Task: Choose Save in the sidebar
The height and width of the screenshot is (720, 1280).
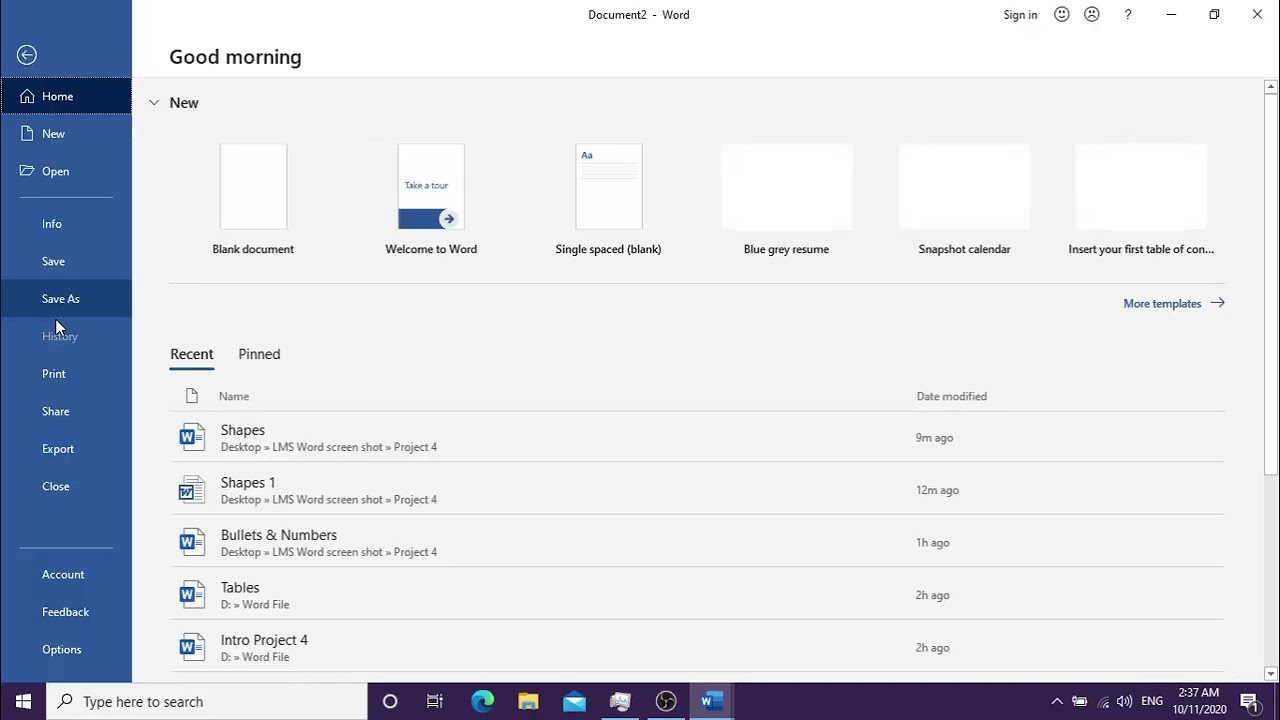Action: pos(66,261)
